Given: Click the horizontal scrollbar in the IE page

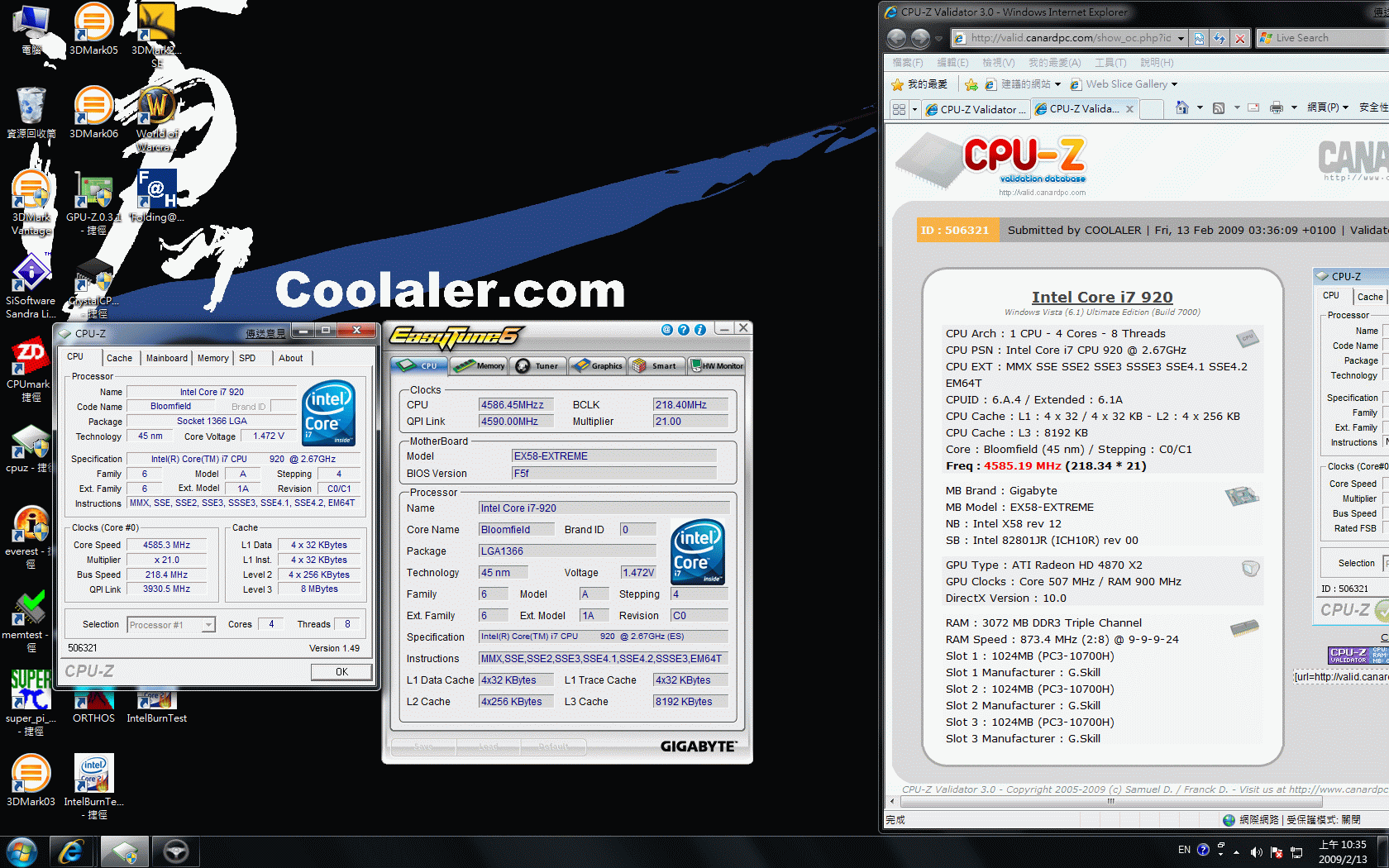Looking at the screenshot, I should 1110,801.
